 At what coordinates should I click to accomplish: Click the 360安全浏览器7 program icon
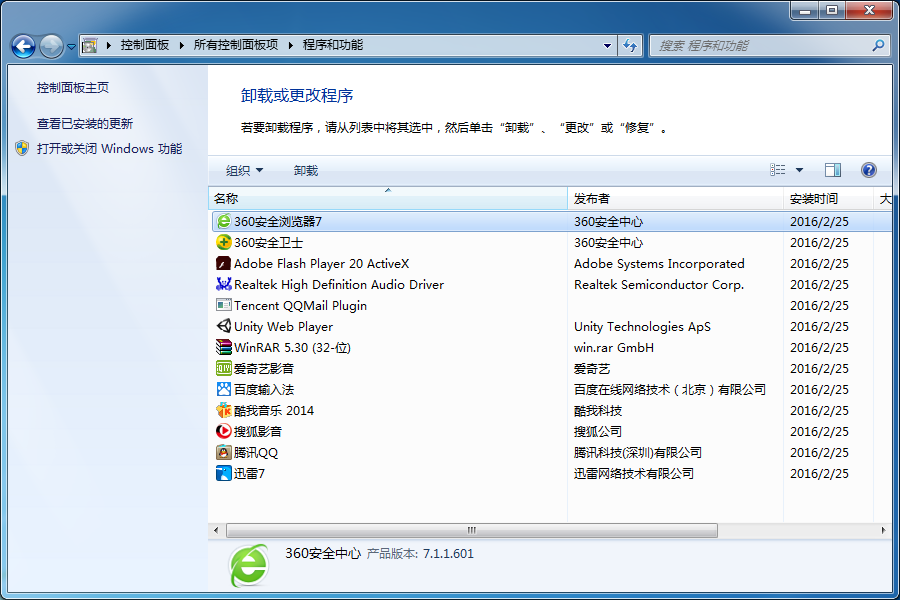[224, 221]
